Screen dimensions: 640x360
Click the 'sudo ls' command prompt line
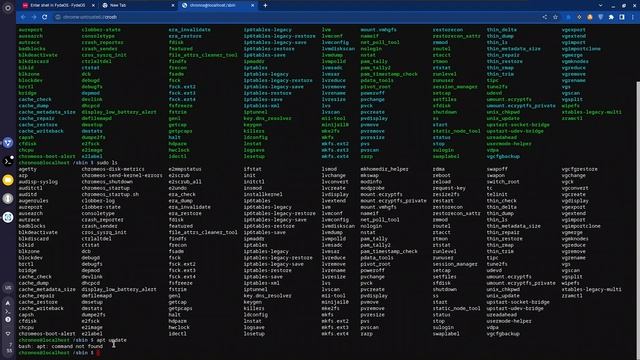(x=68, y=163)
